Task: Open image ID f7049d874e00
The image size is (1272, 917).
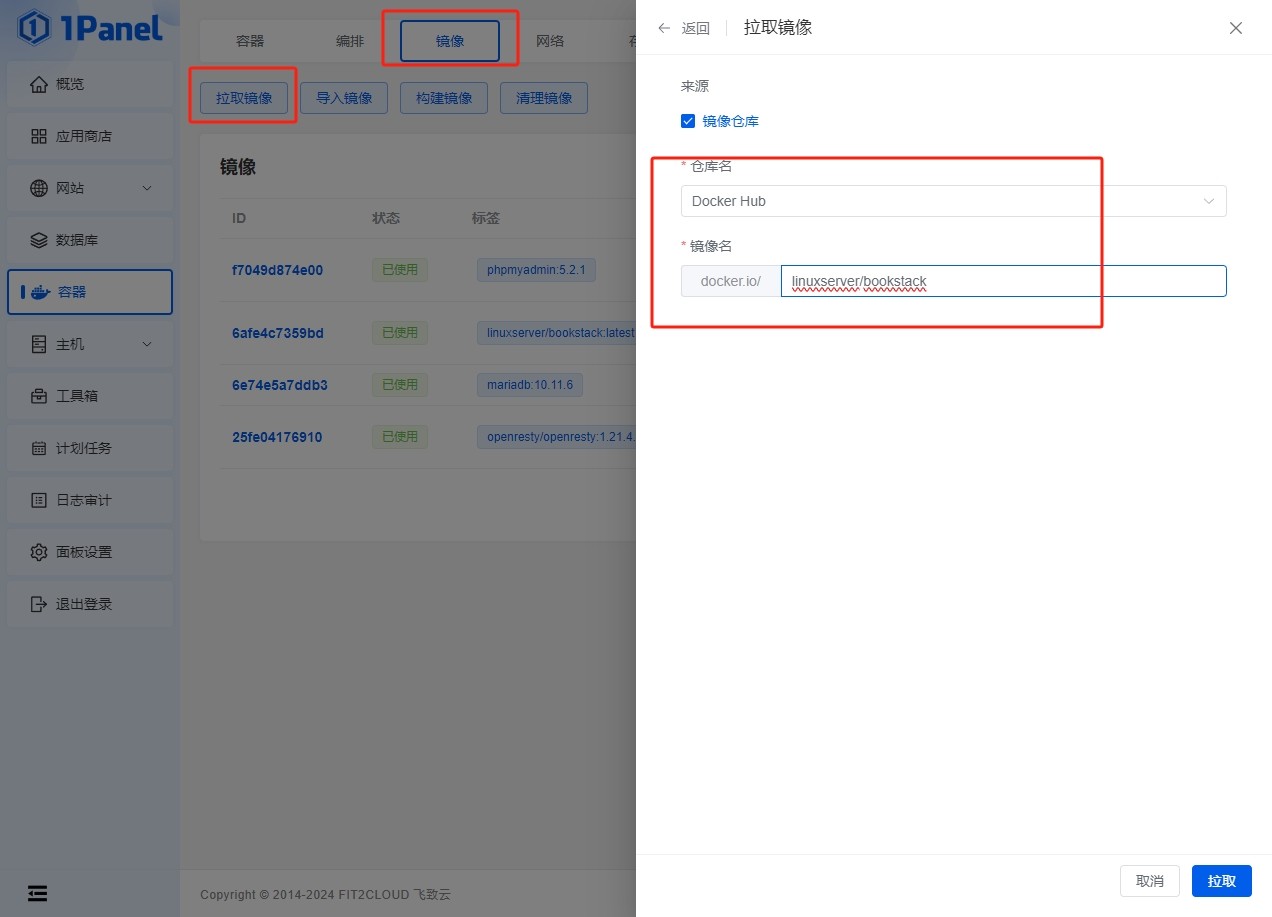Action: 277,270
